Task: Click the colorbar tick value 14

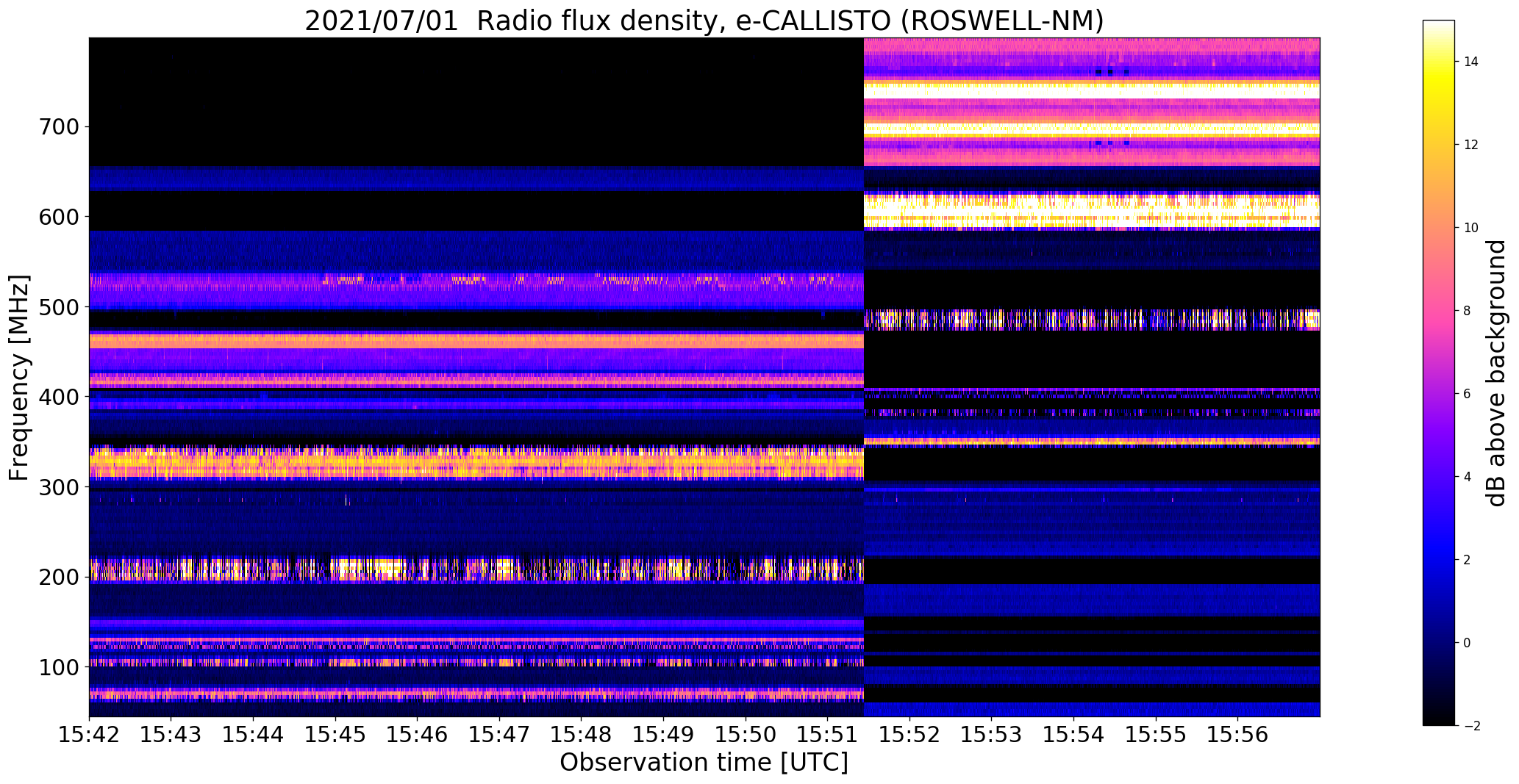Action: [x=1471, y=62]
